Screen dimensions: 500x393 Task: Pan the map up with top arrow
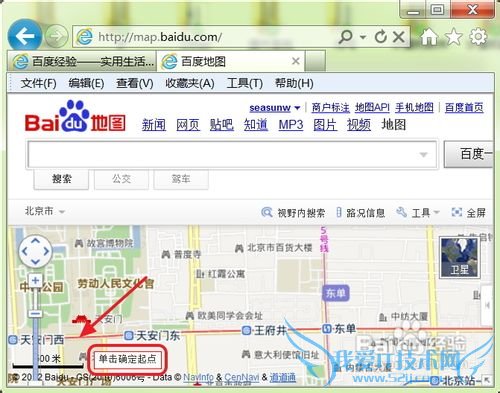tap(35, 240)
